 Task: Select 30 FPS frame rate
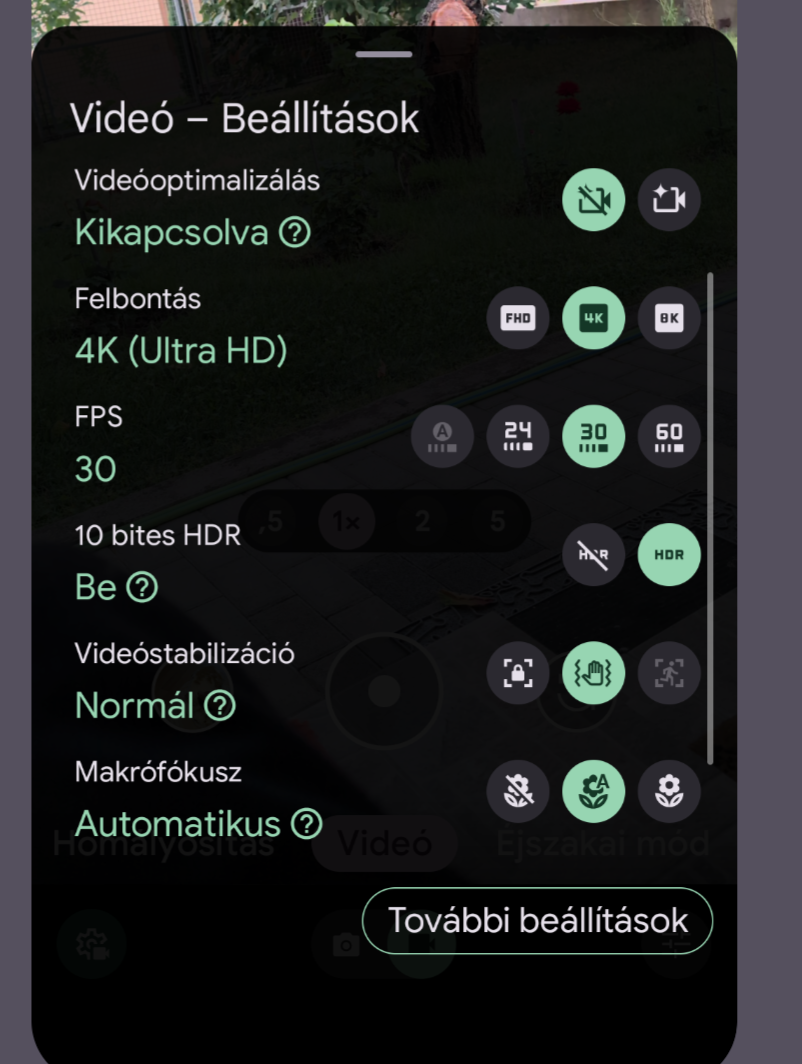tap(593, 436)
